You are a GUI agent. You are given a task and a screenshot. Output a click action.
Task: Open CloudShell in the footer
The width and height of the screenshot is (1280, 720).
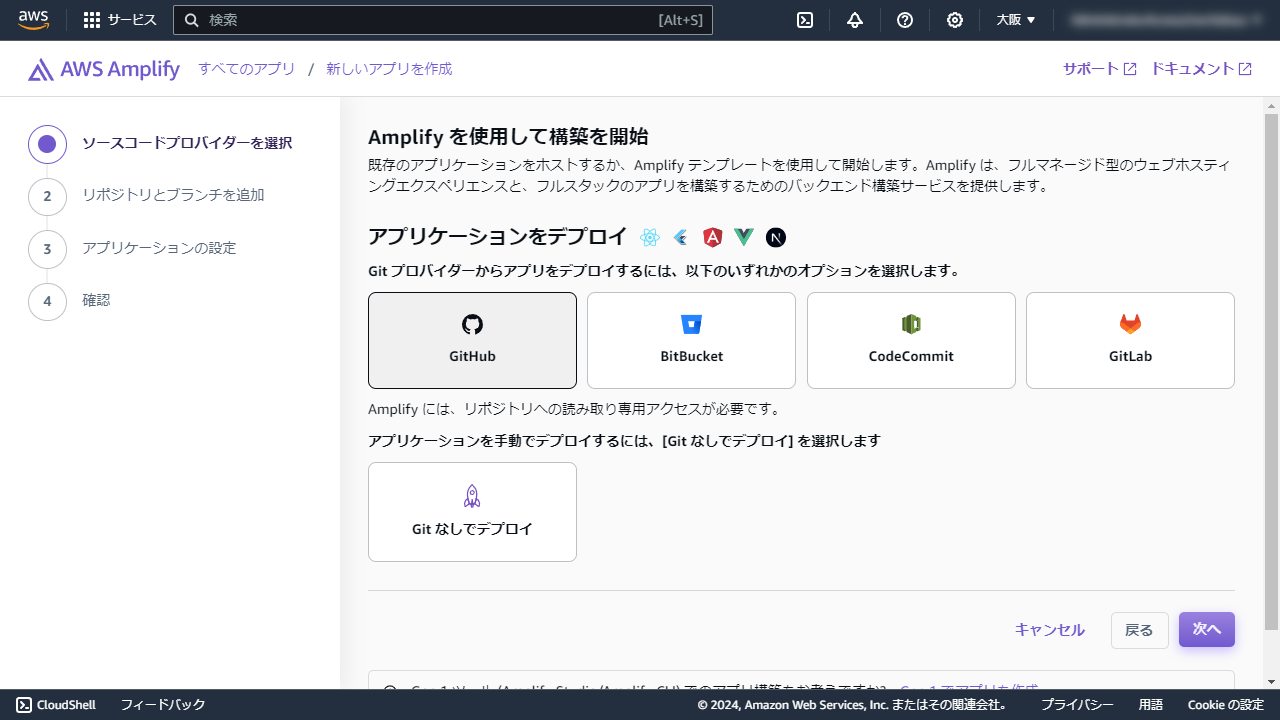[x=56, y=705]
